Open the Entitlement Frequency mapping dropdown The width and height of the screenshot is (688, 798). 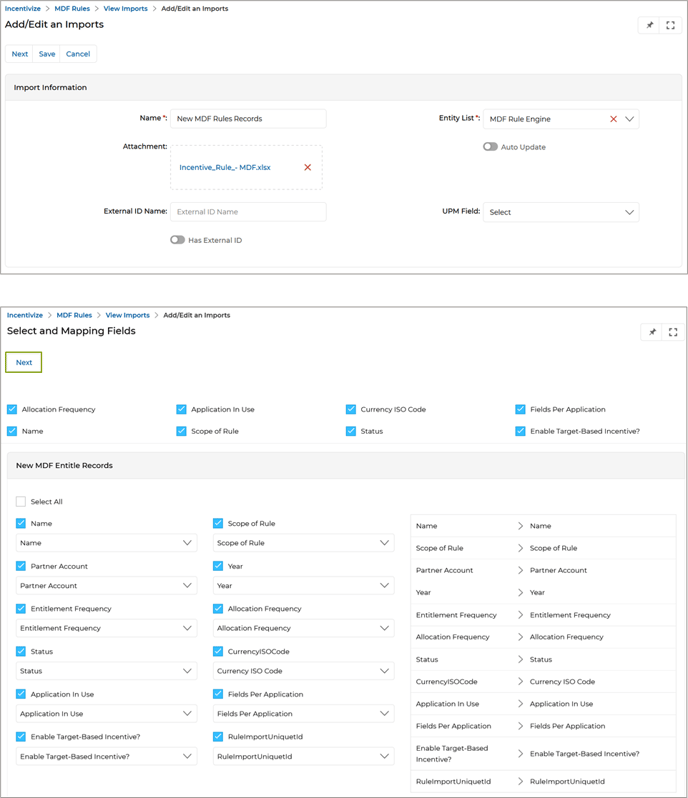point(106,628)
